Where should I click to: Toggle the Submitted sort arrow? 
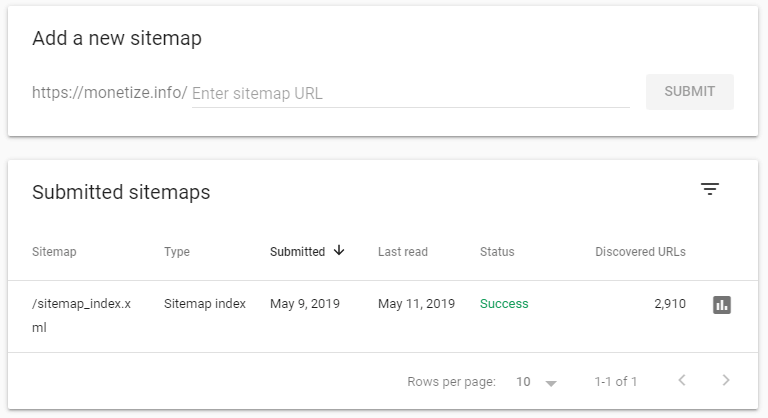pos(339,250)
